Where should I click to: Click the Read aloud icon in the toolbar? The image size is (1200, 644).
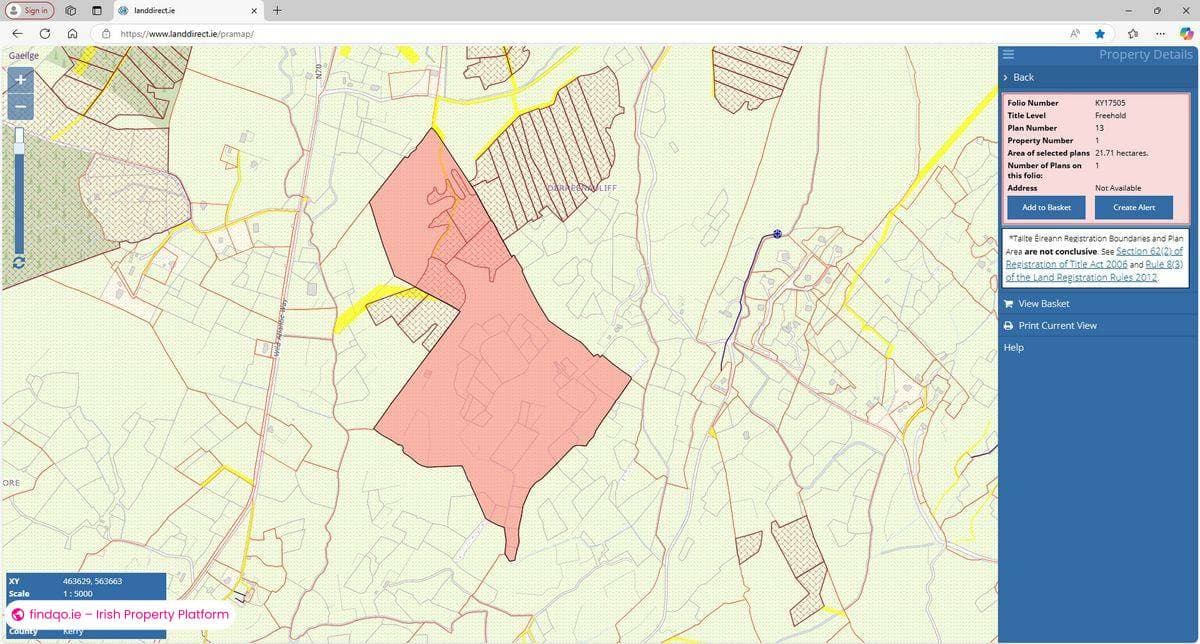1075,33
